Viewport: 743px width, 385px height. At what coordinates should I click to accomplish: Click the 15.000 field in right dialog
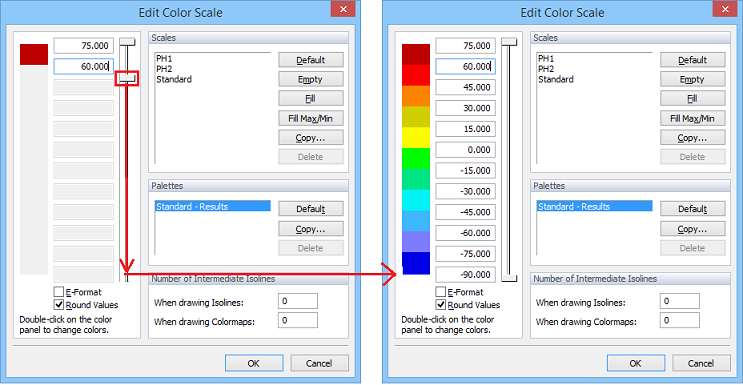pyautogui.click(x=465, y=129)
